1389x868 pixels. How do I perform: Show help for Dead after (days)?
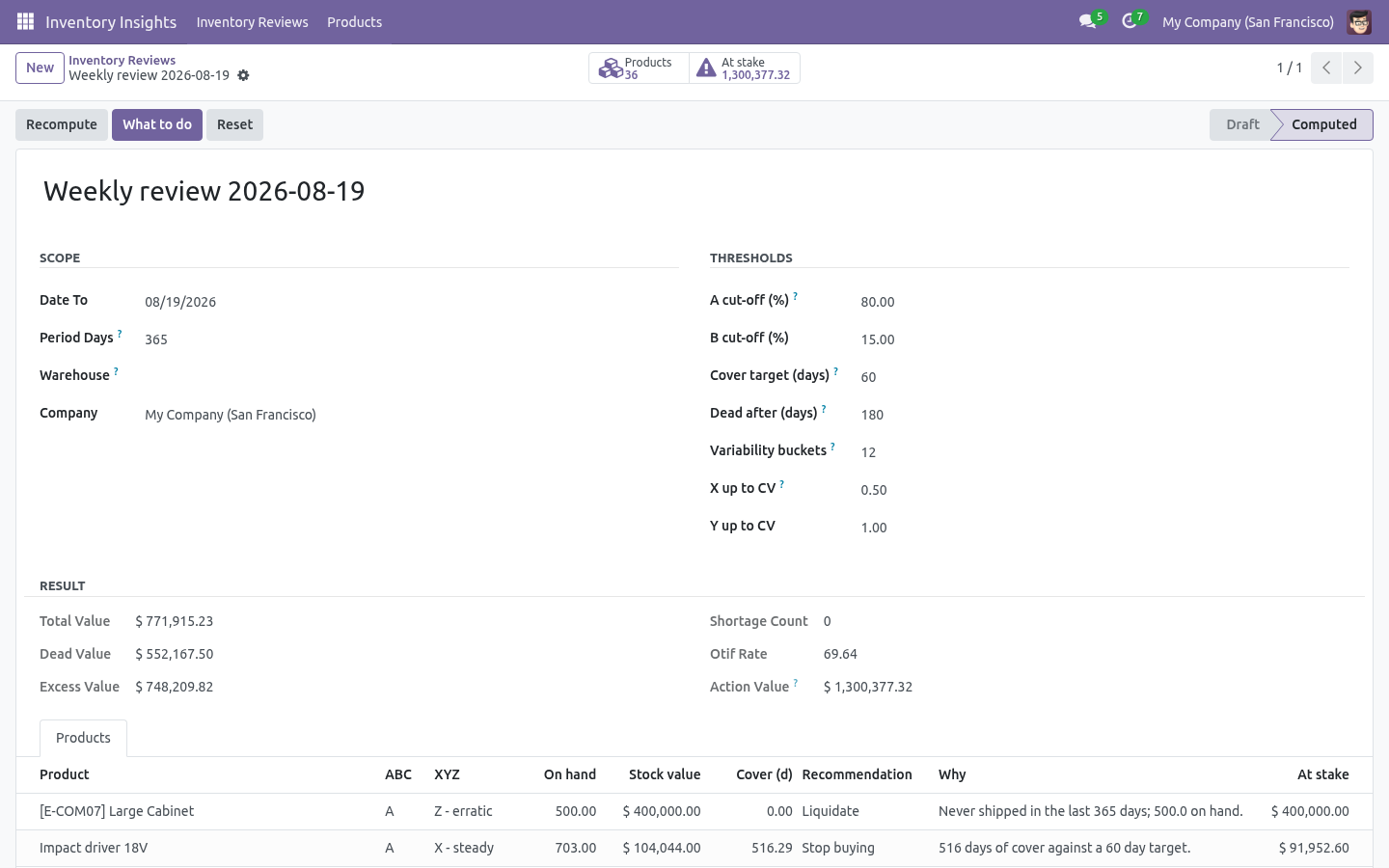coord(824,409)
